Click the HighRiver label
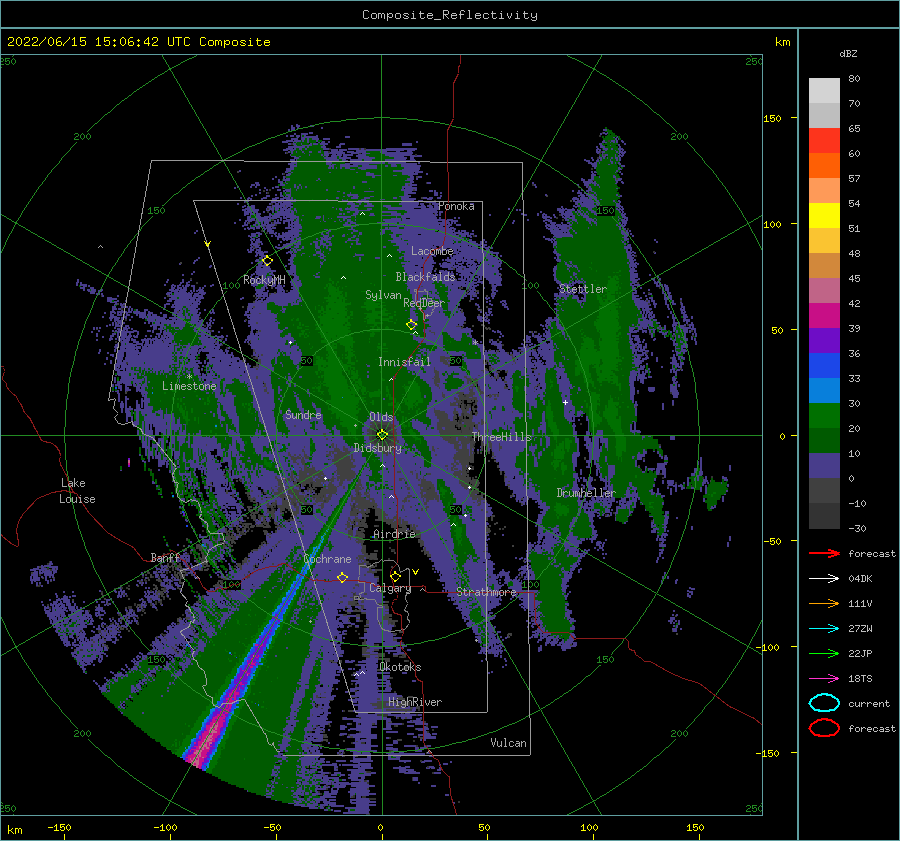The width and height of the screenshot is (900, 841). (x=415, y=702)
